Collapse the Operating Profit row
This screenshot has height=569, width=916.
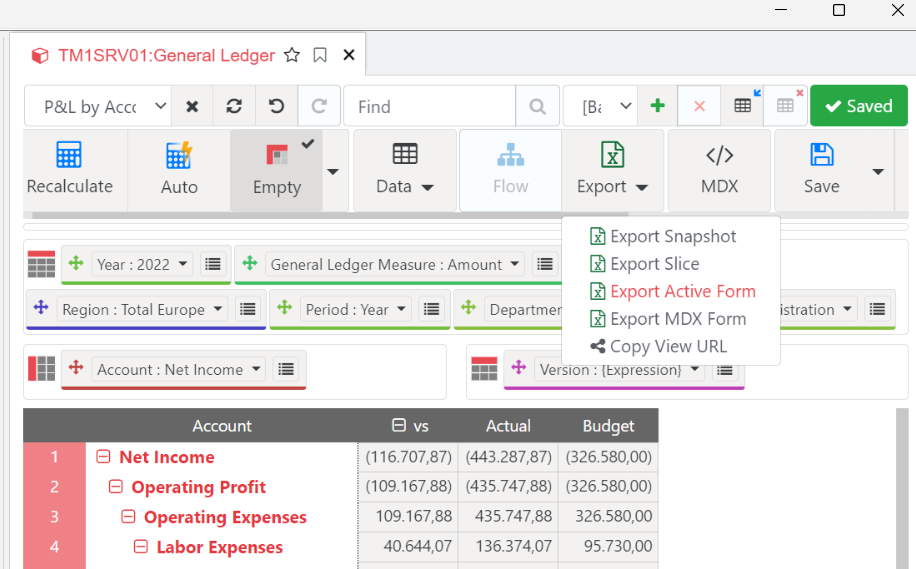116,487
